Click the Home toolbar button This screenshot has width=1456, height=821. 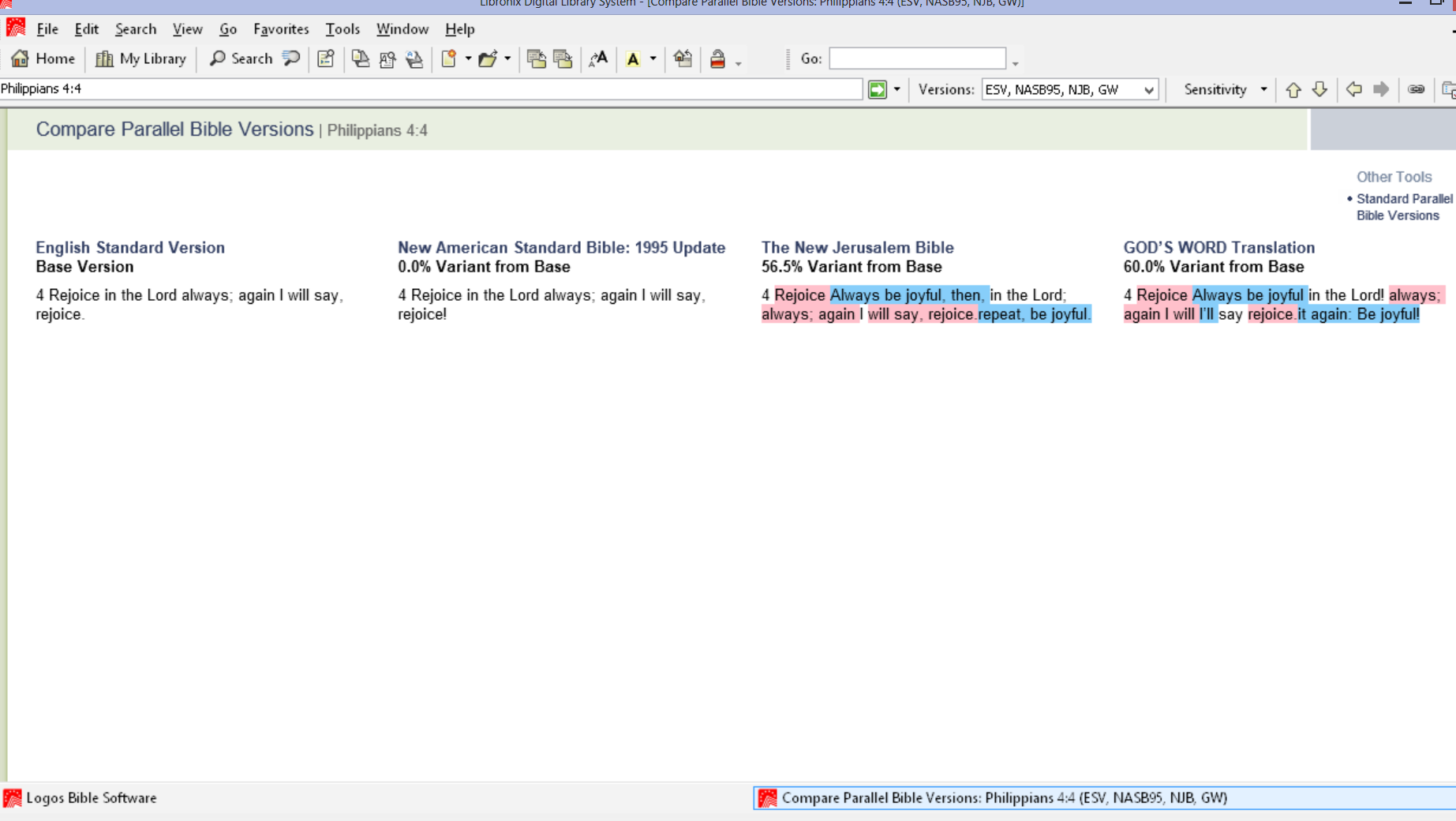[x=43, y=58]
